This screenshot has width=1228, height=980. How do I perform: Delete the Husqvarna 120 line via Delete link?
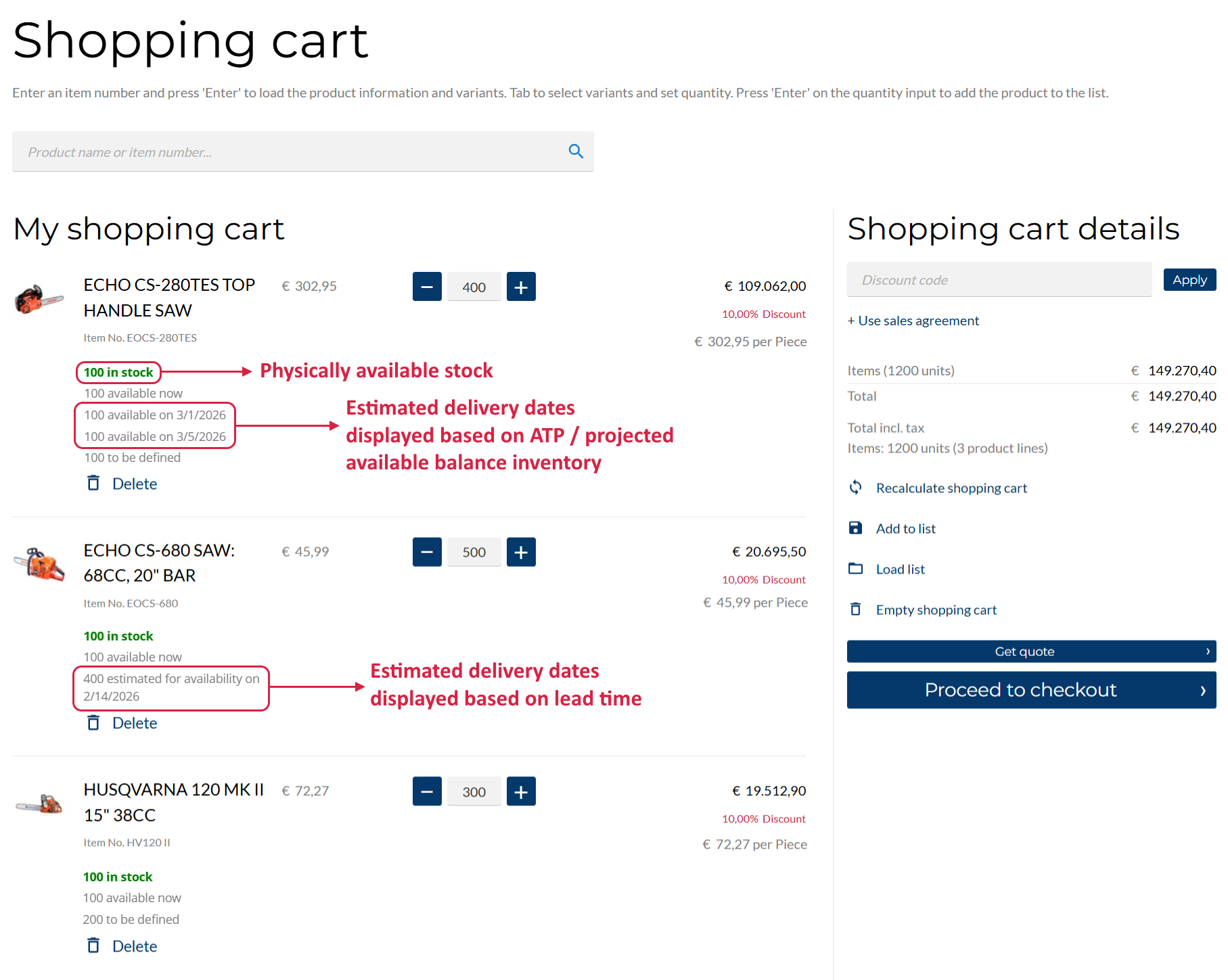(135, 946)
